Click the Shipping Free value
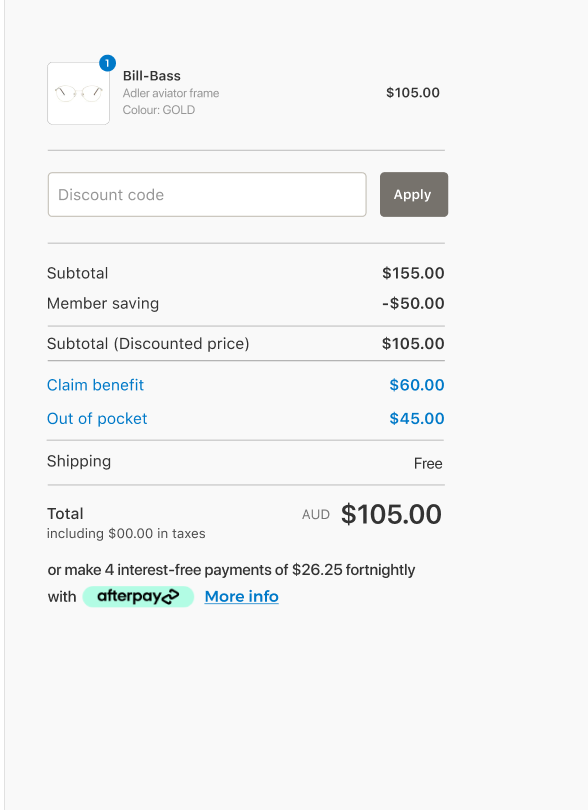This screenshot has width=588, height=810. tap(428, 463)
